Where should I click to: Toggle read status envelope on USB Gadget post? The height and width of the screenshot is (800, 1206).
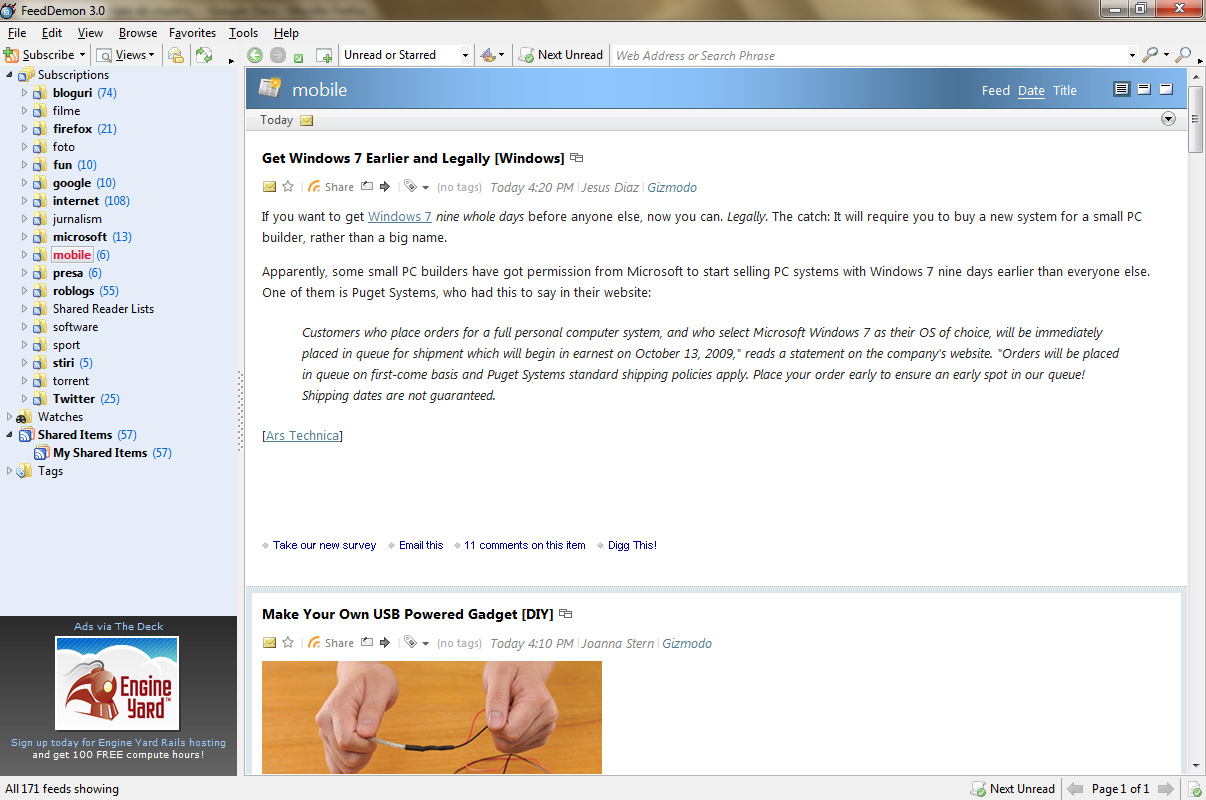[x=269, y=643]
